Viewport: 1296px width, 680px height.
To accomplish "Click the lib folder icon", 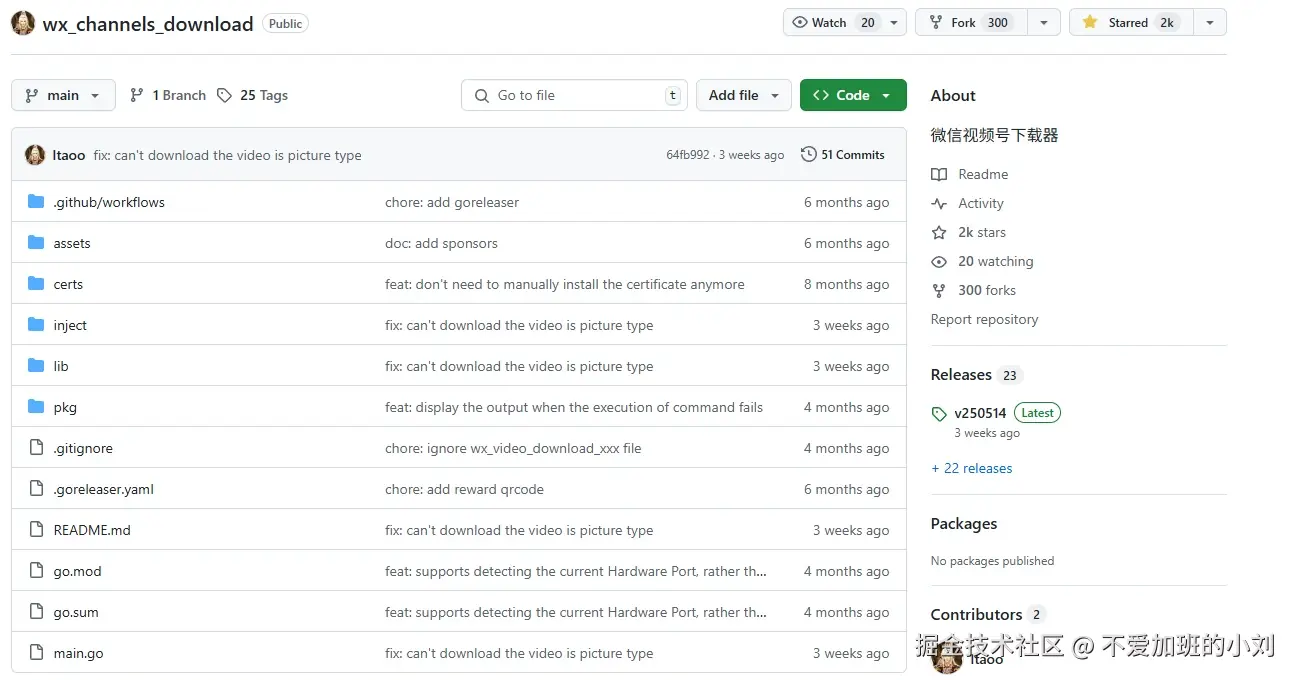I will 36,366.
